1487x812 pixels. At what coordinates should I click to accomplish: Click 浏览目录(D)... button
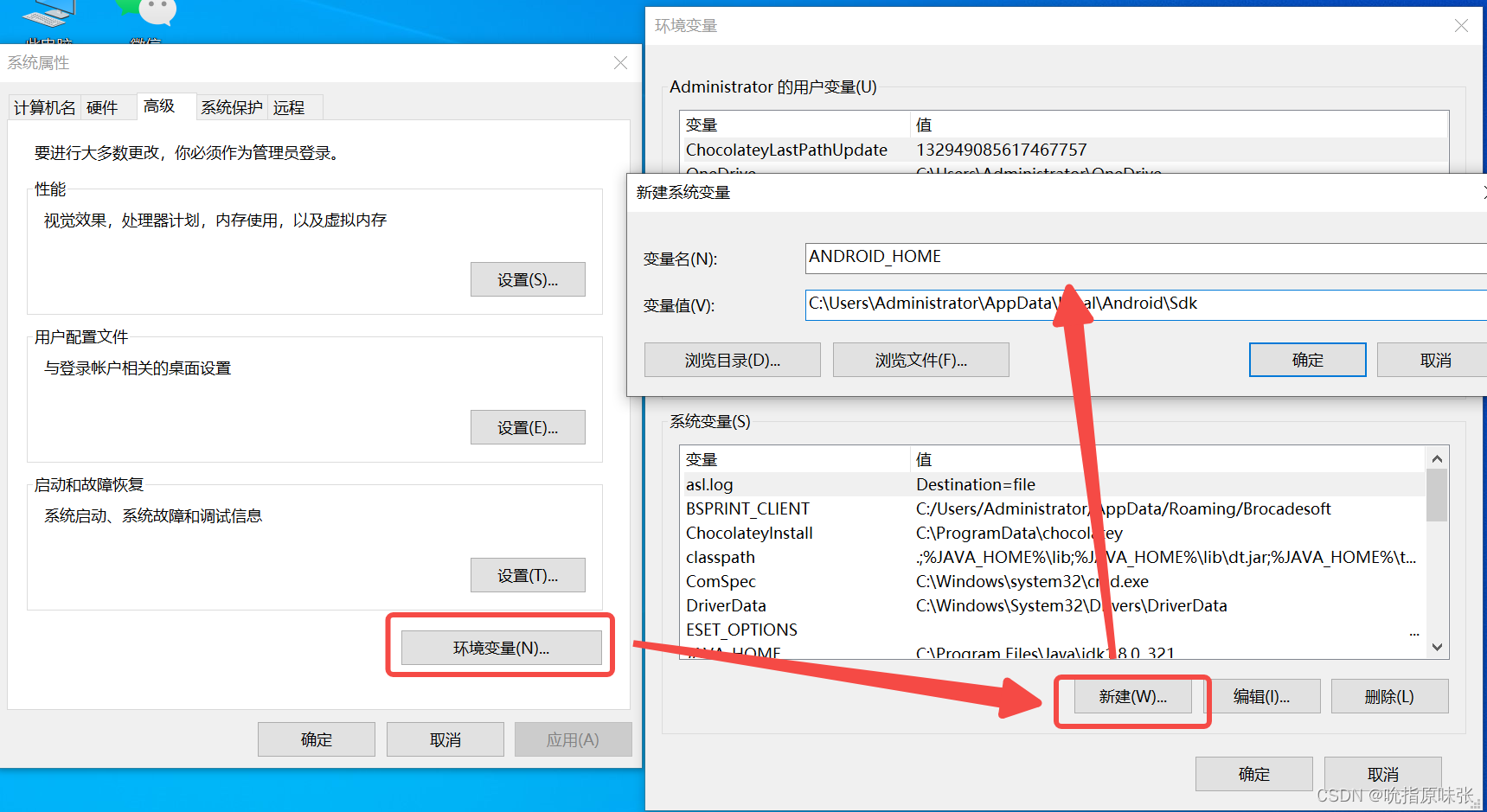coord(733,360)
